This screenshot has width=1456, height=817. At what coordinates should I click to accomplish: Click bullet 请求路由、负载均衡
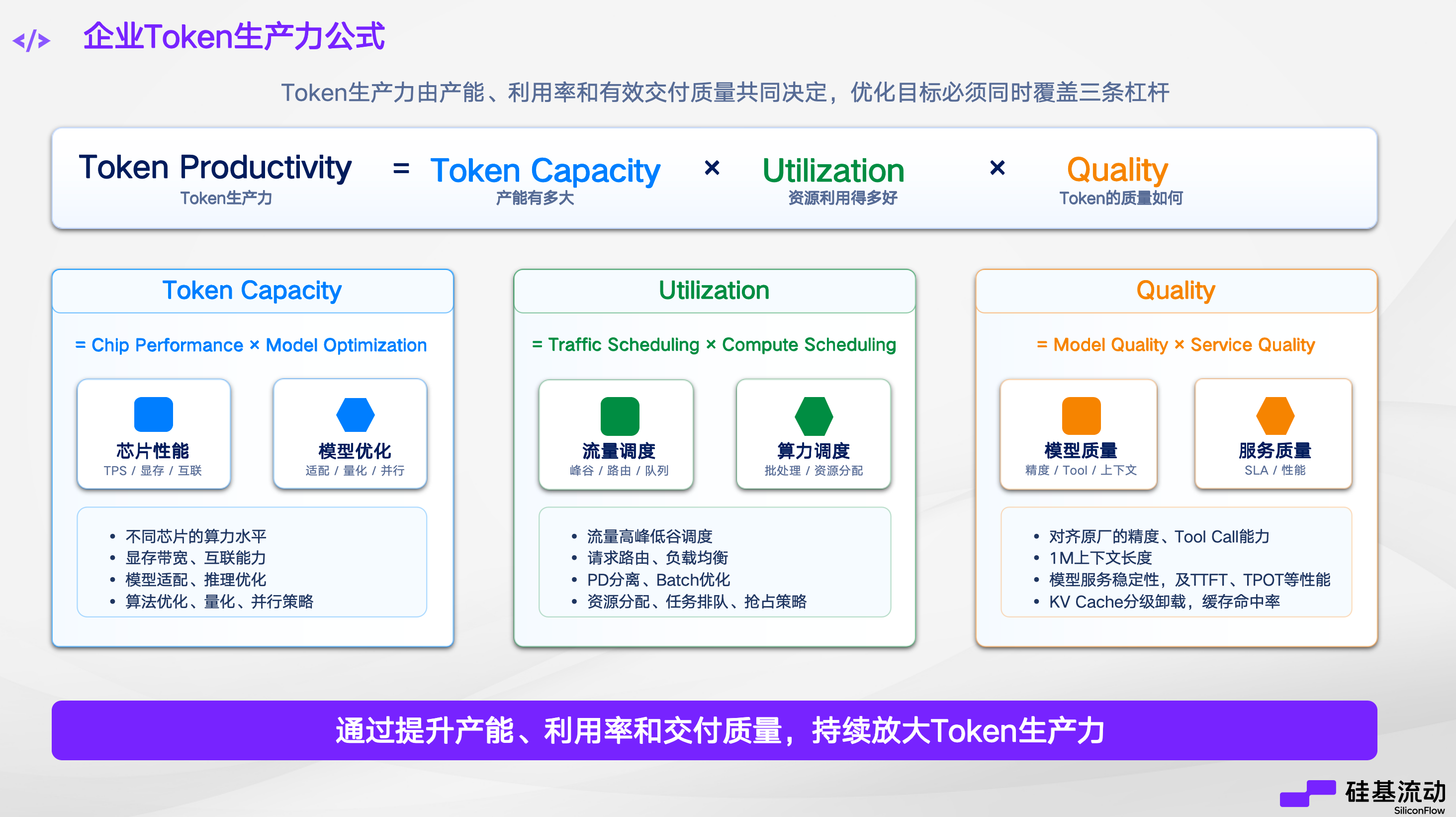[658, 557]
